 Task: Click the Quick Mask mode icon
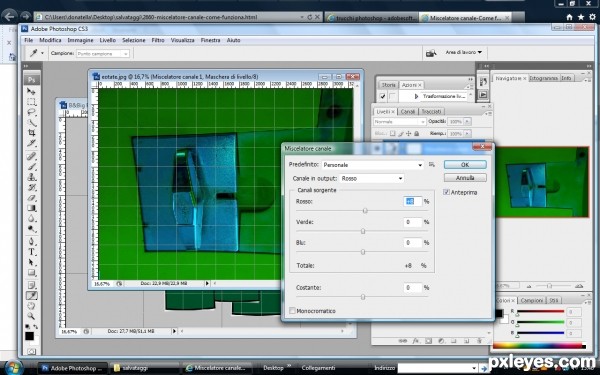(x=31, y=351)
